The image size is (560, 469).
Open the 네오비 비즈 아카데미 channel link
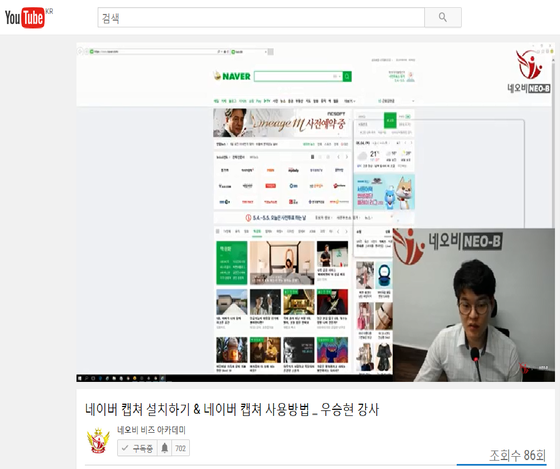tap(151, 430)
